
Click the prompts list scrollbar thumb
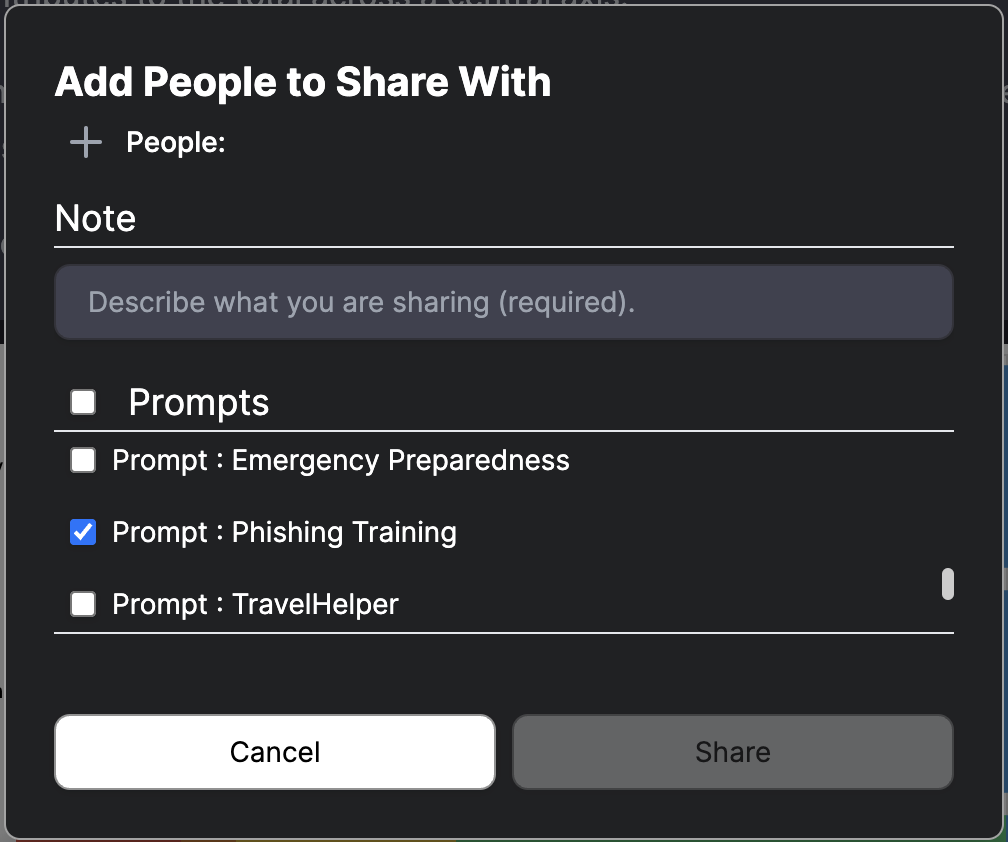pyautogui.click(x=948, y=584)
